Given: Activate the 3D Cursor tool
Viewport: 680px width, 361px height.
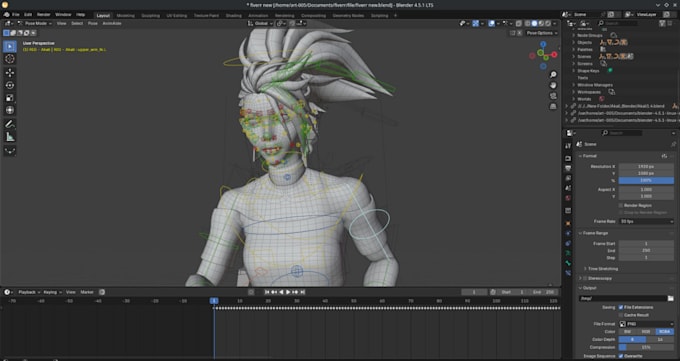Looking at the screenshot, I should [x=10, y=59].
